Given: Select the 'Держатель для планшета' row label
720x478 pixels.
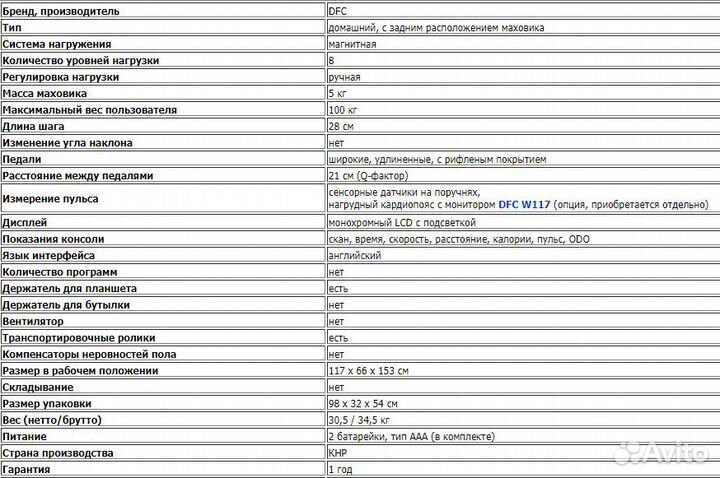Looking at the screenshot, I should [x=69, y=288].
